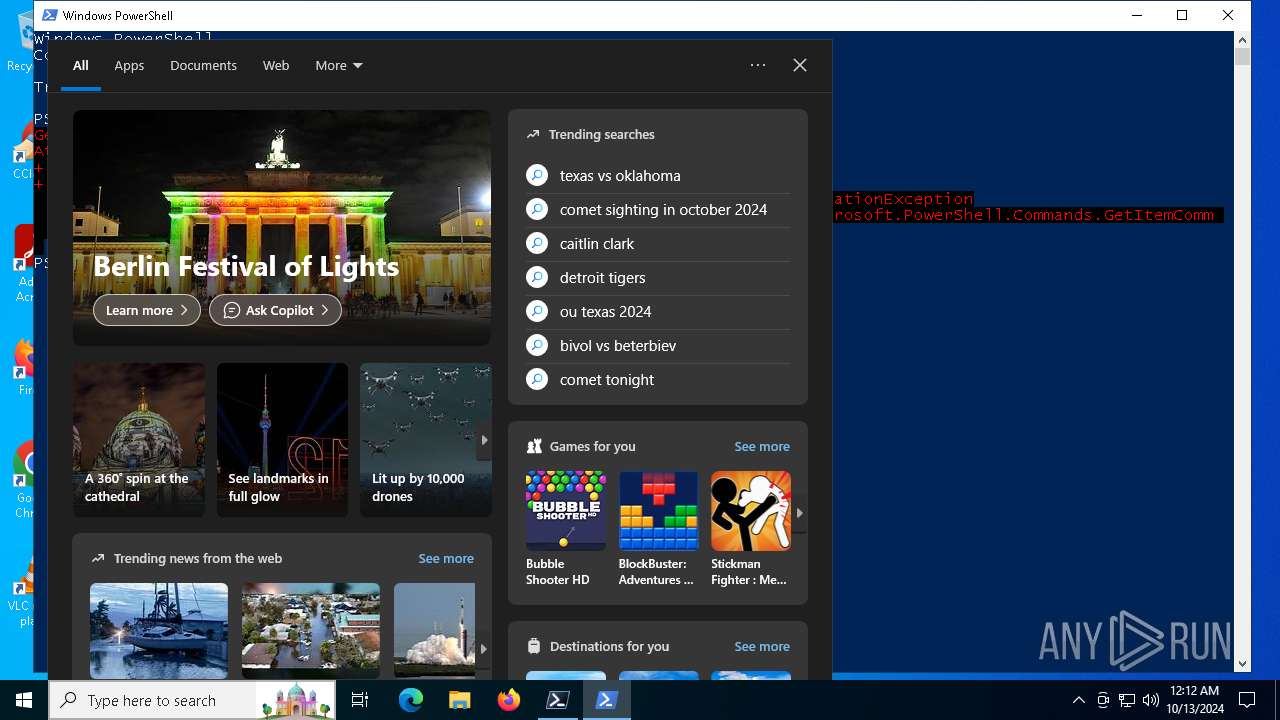Switch to first PowerShell taskbar icon
Viewport: 1280px width, 720px height.
pos(557,700)
